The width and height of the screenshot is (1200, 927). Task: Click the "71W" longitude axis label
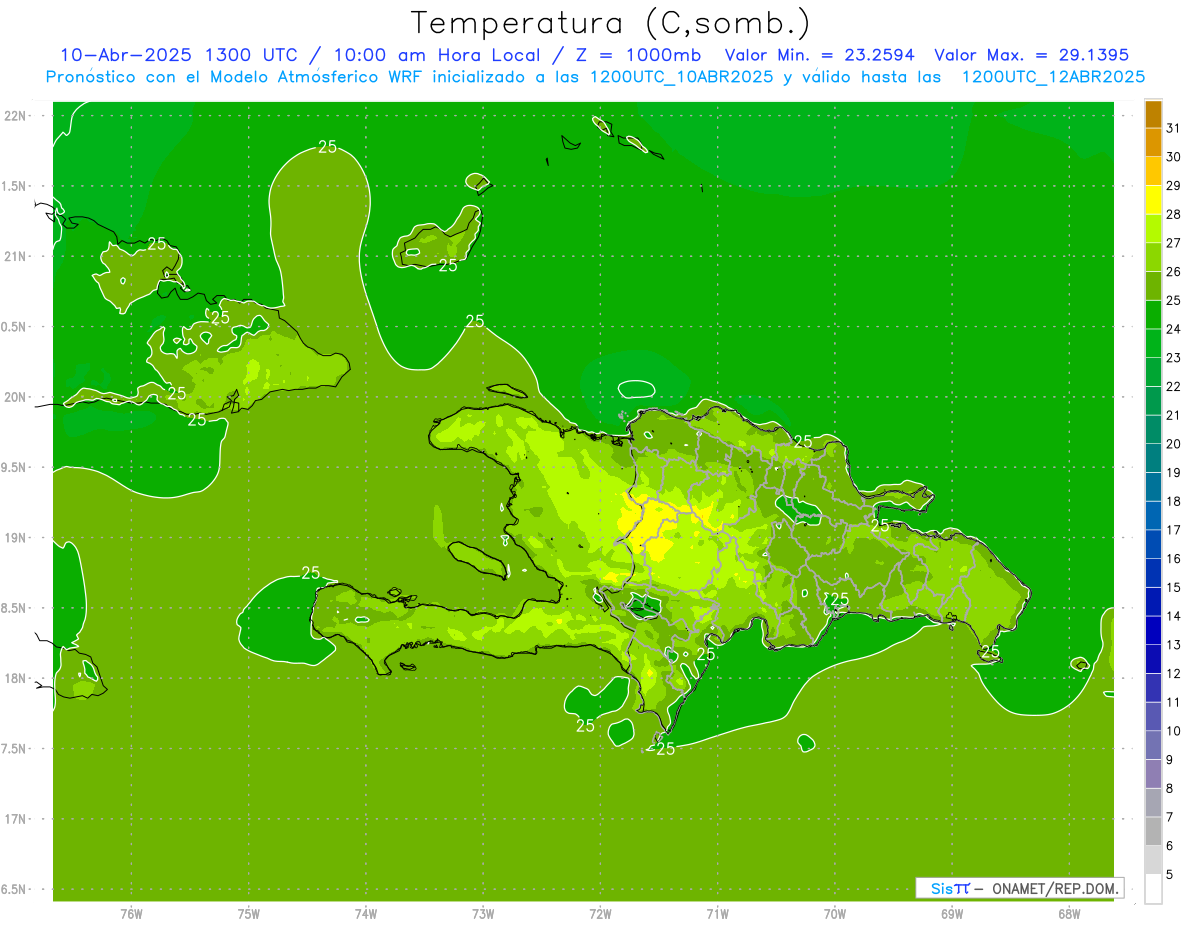(717, 914)
